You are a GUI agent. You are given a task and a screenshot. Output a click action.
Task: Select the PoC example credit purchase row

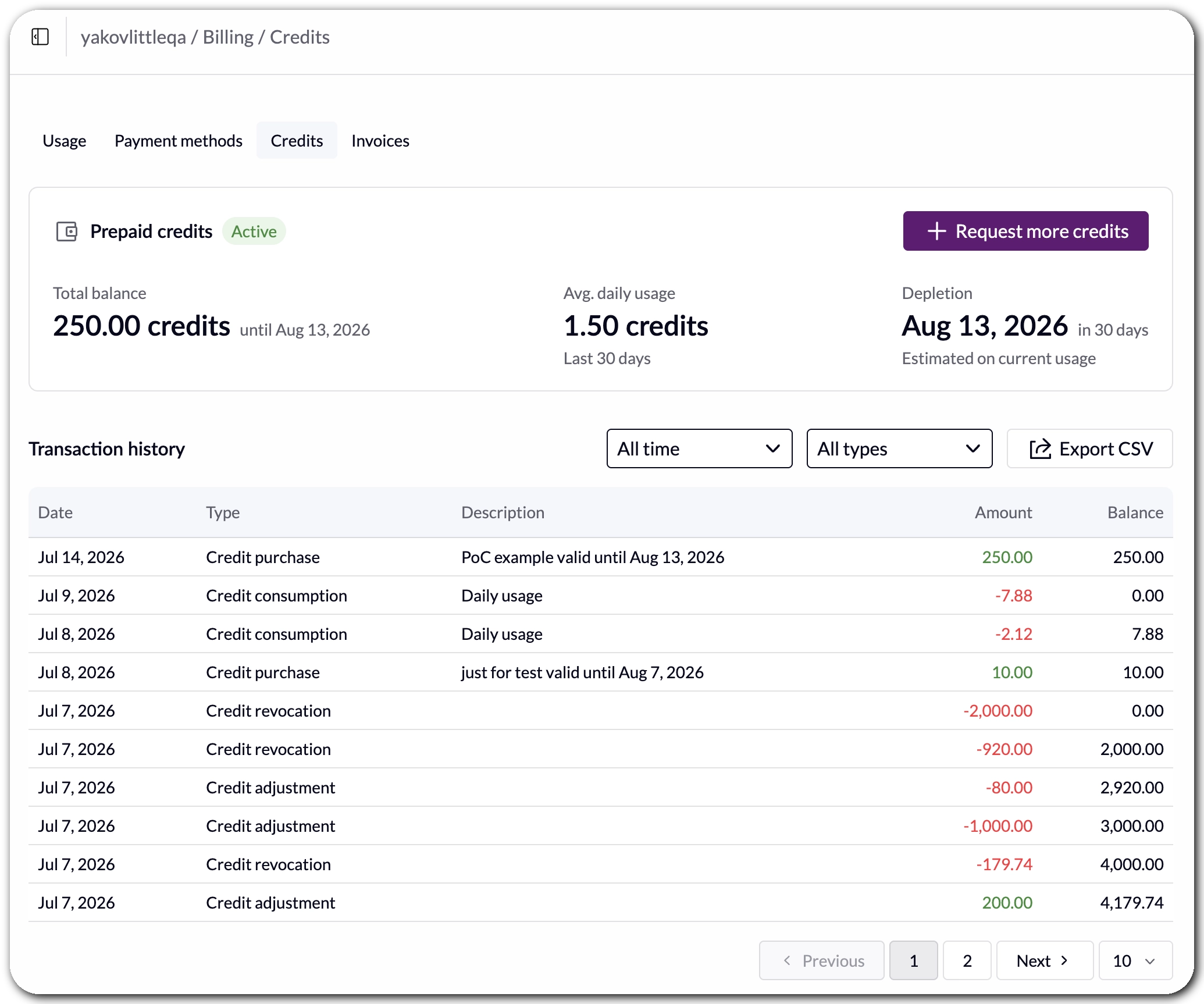(600, 557)
